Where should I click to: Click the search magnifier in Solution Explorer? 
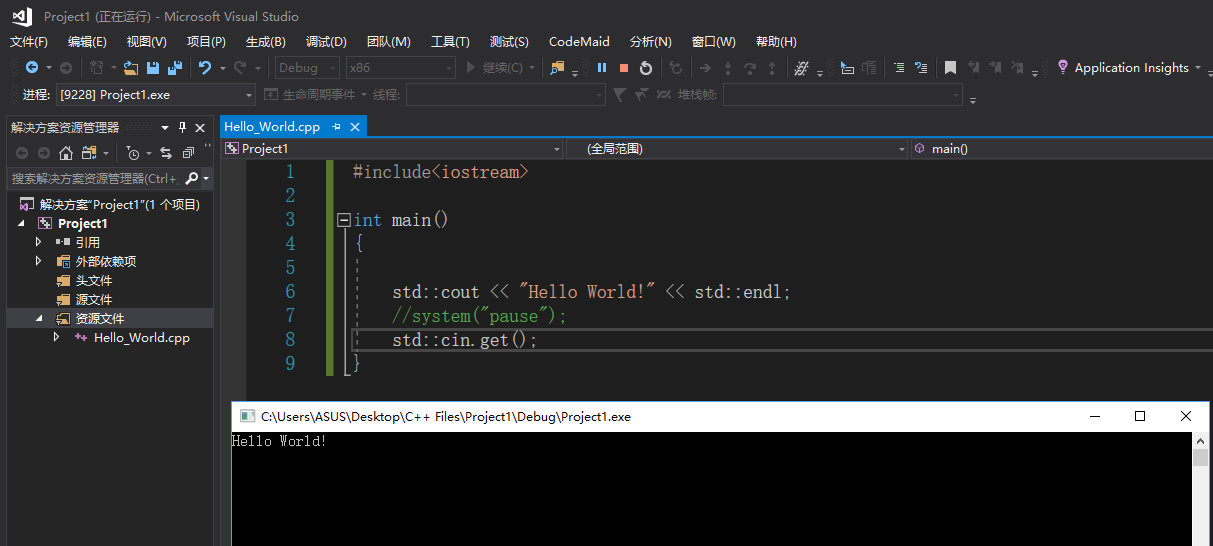click(x=192, y=178)
